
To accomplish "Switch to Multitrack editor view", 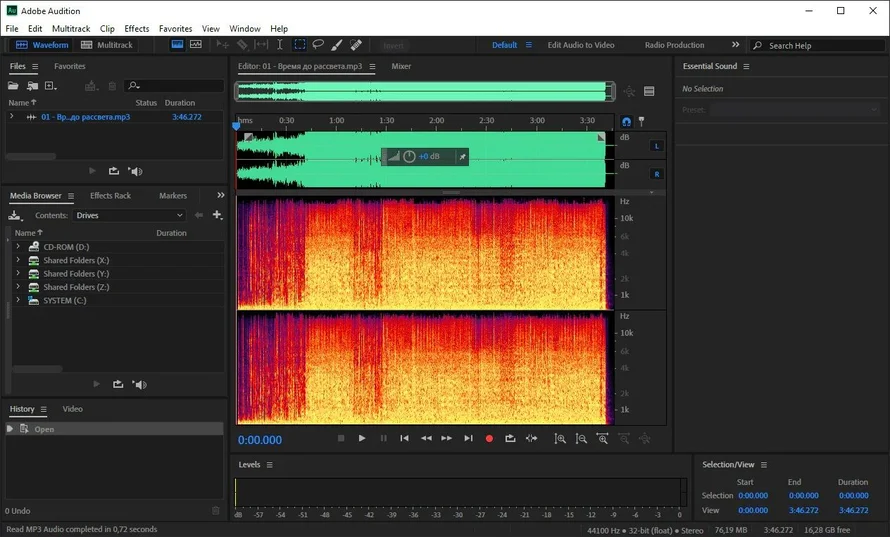I will [107, 45].
